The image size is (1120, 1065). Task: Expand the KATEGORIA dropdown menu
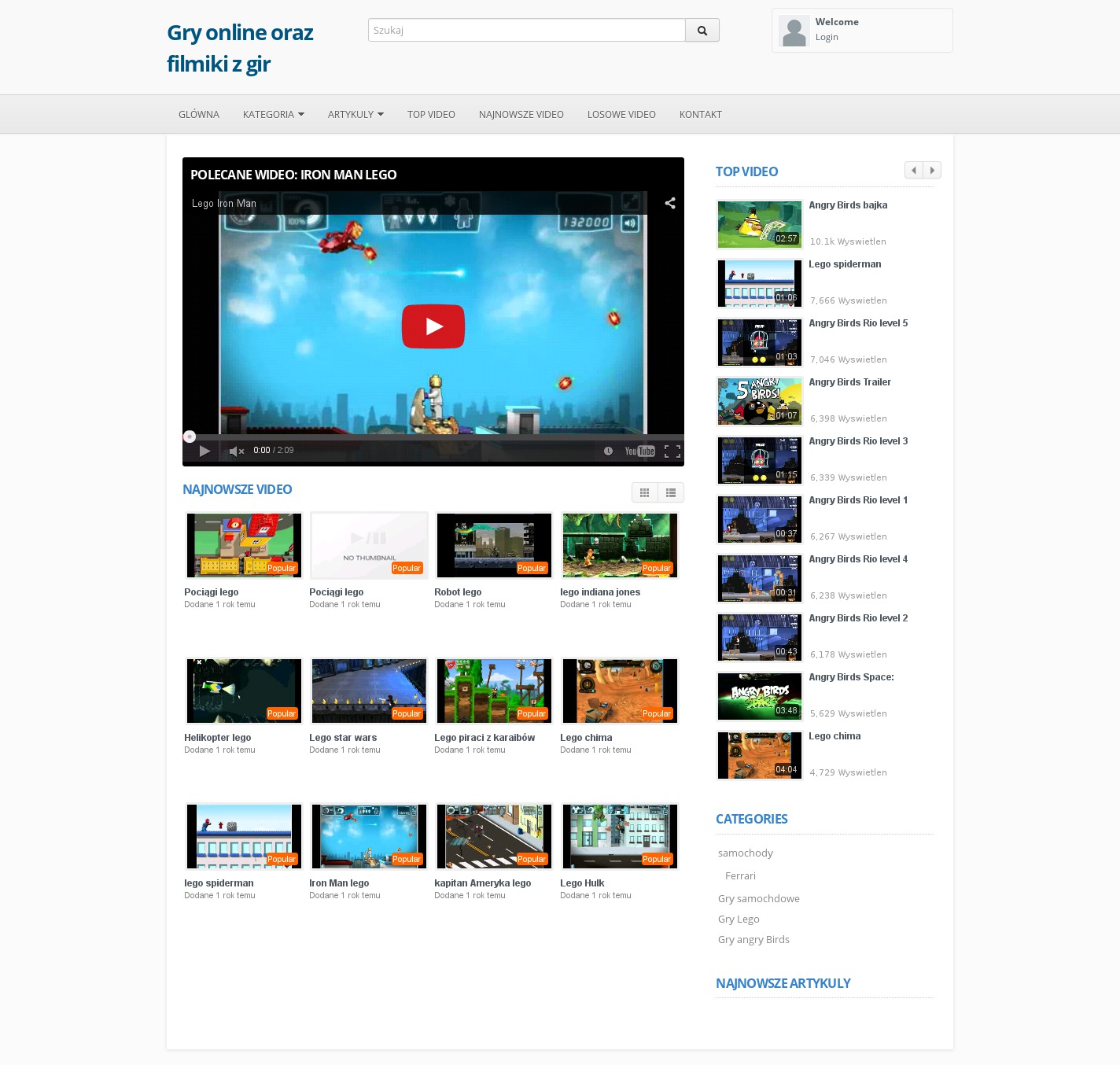[x=273, y=114]
